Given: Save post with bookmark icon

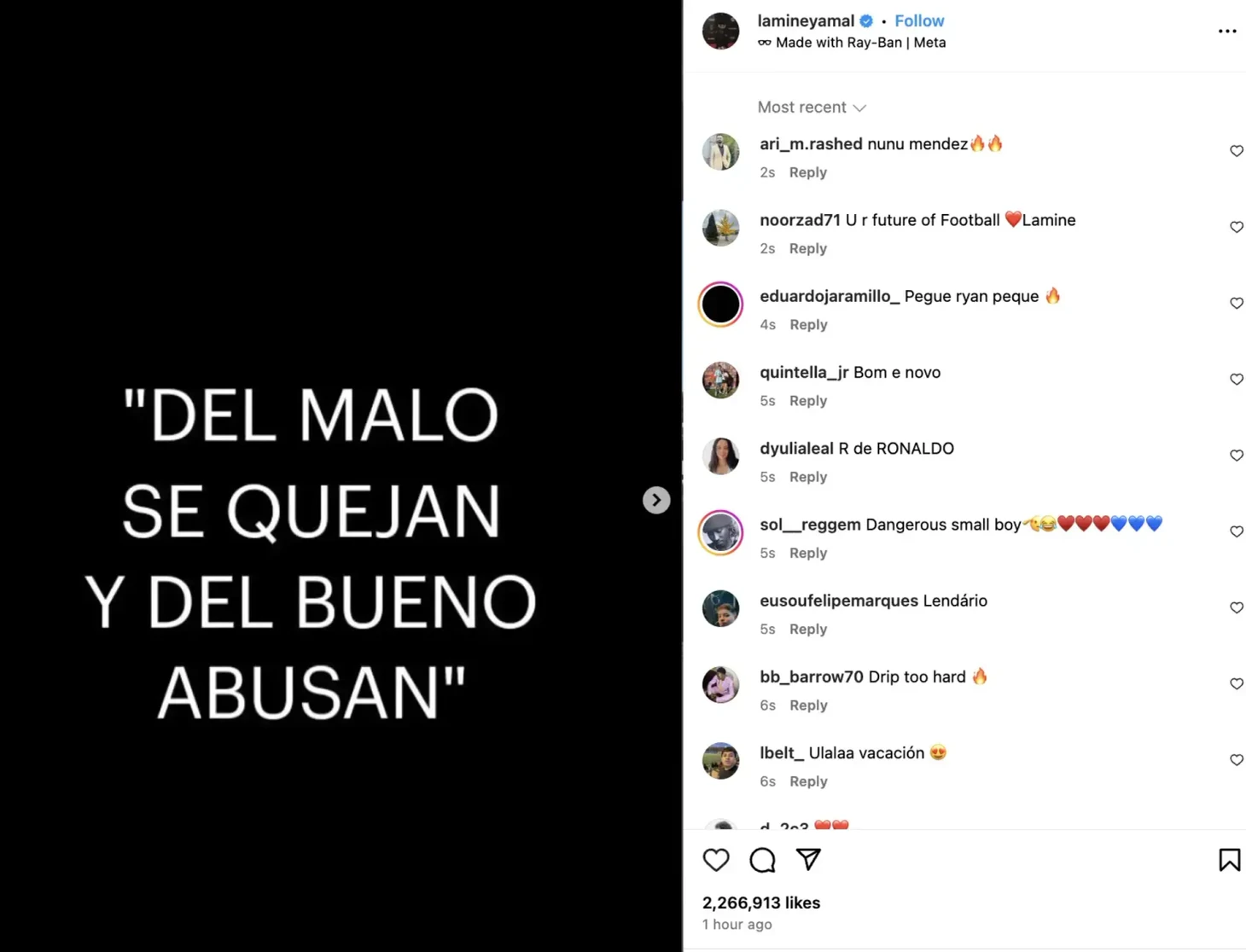Looking at the screenshot, I should [1229, 860].
